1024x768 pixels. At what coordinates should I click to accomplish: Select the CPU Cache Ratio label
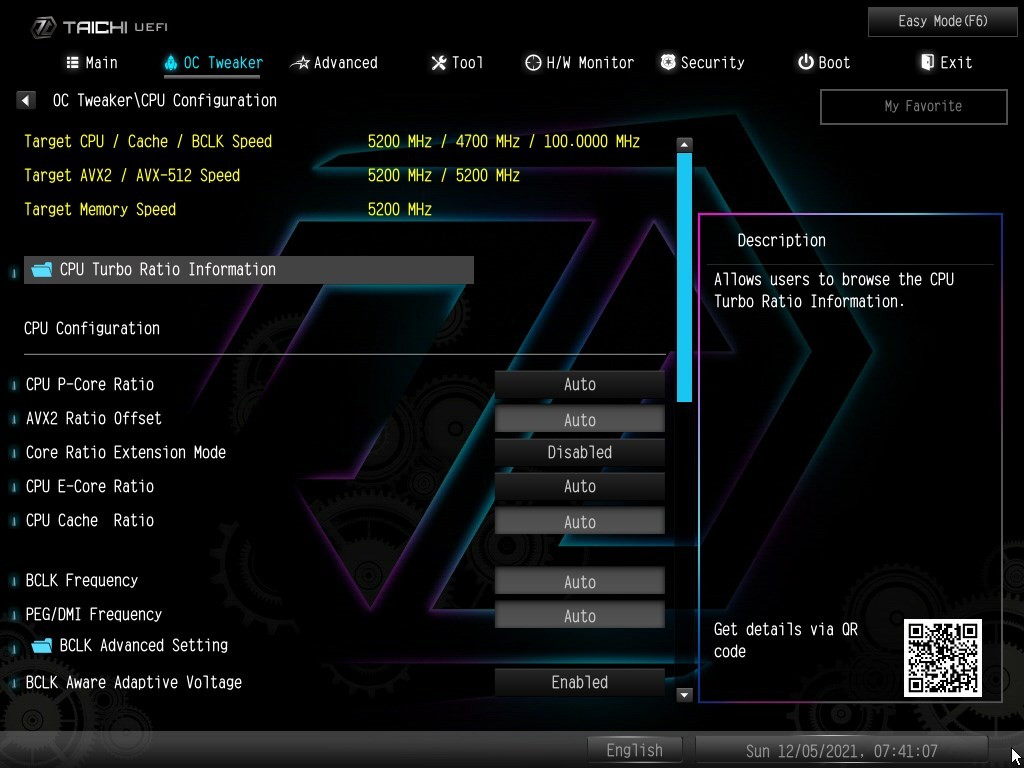(90, 520)
